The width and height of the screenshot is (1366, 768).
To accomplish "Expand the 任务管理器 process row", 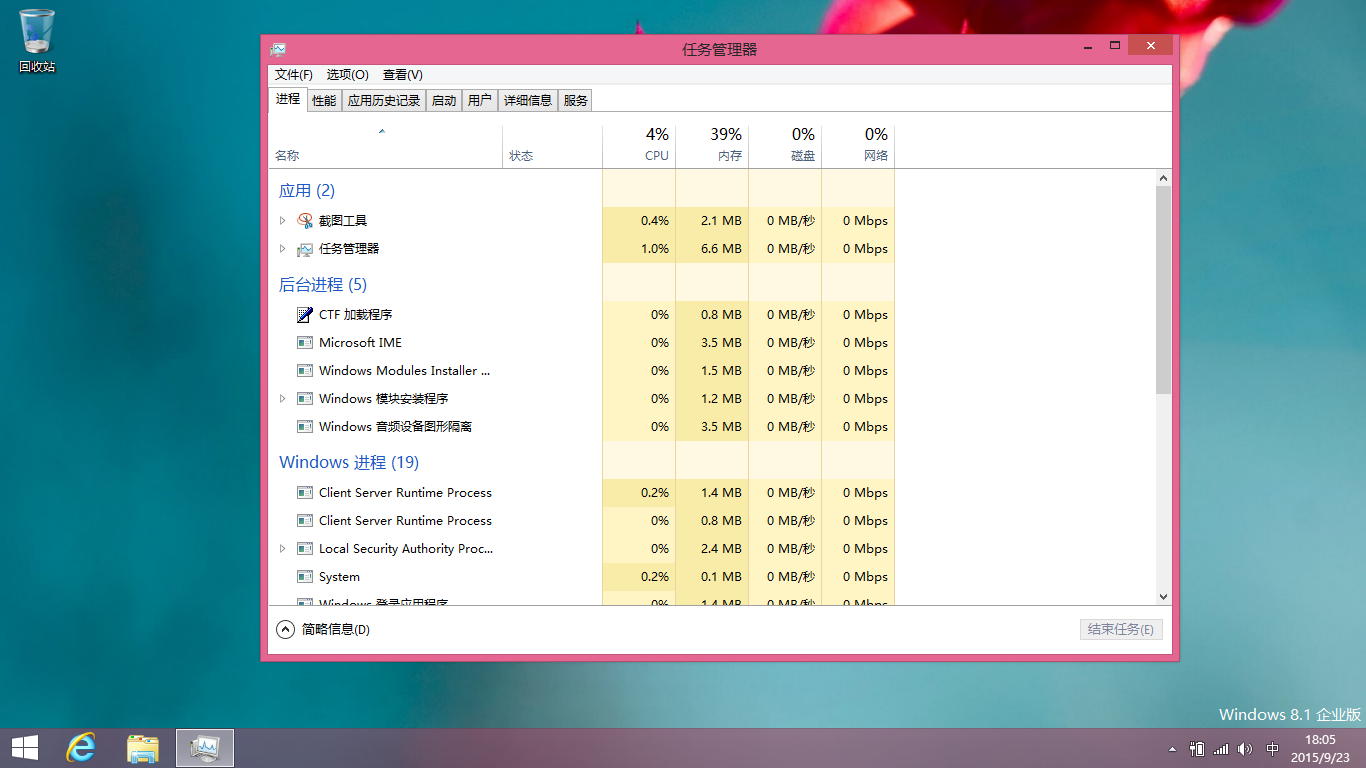I will (x=283, y=249).
